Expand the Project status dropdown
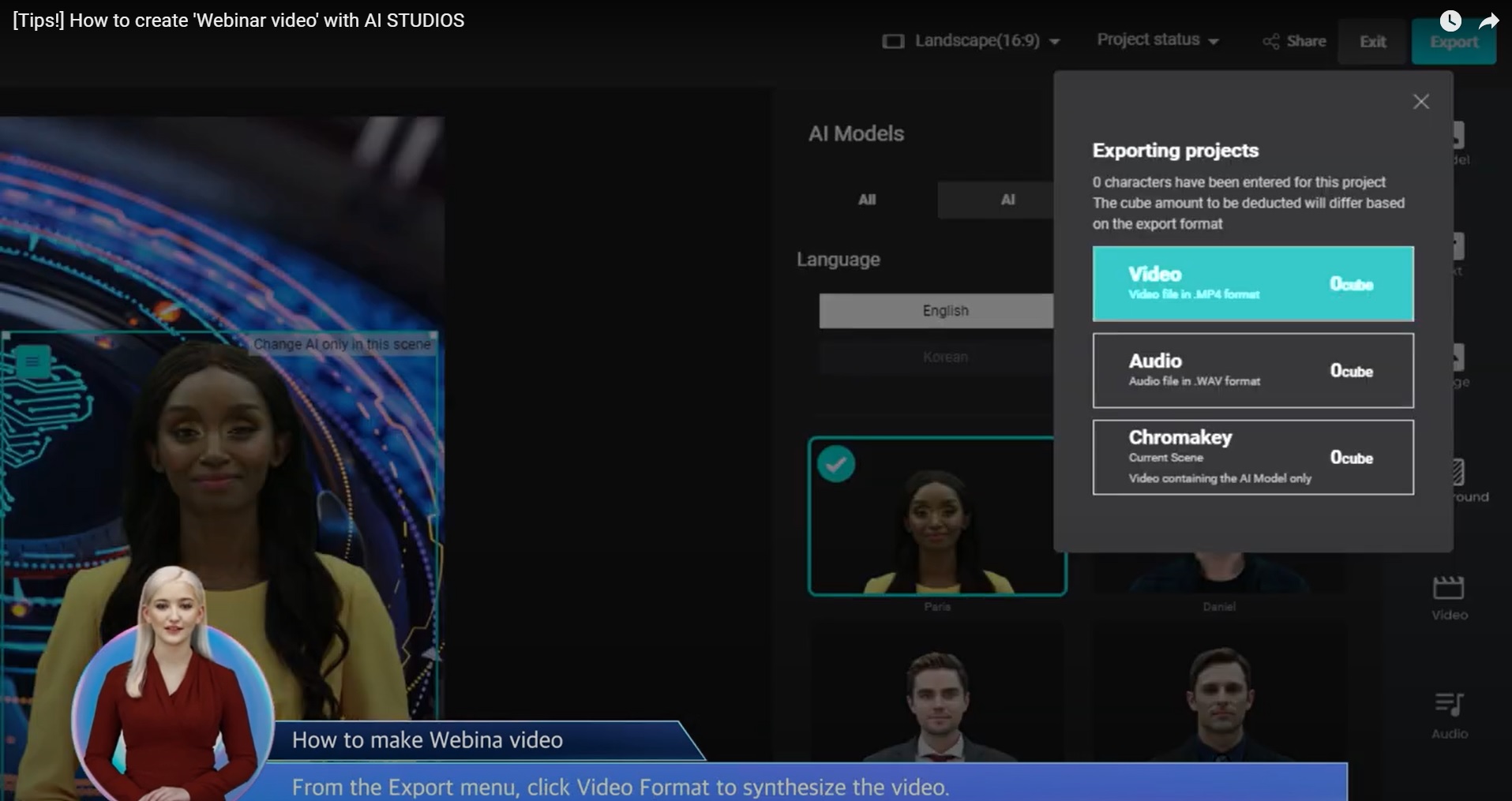The image size is (1512, 801). pos(1157,40)
